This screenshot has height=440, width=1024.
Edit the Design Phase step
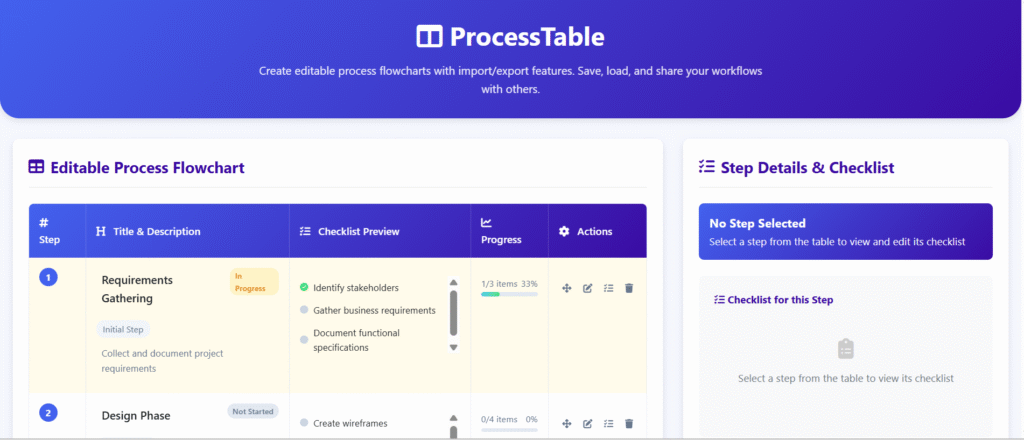pos(588,424)
